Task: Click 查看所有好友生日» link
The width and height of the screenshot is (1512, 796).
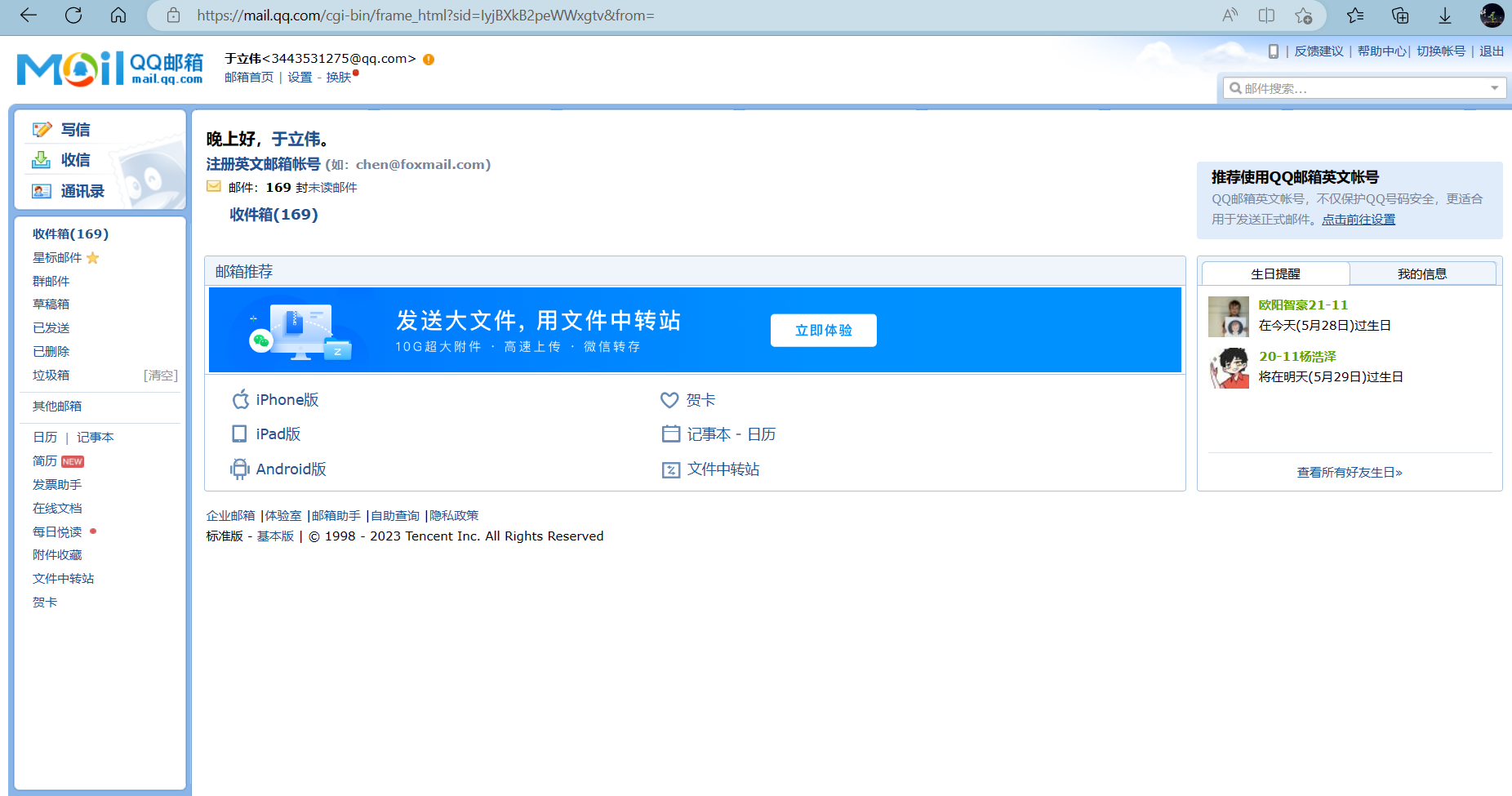Action: coord(1350,473)
